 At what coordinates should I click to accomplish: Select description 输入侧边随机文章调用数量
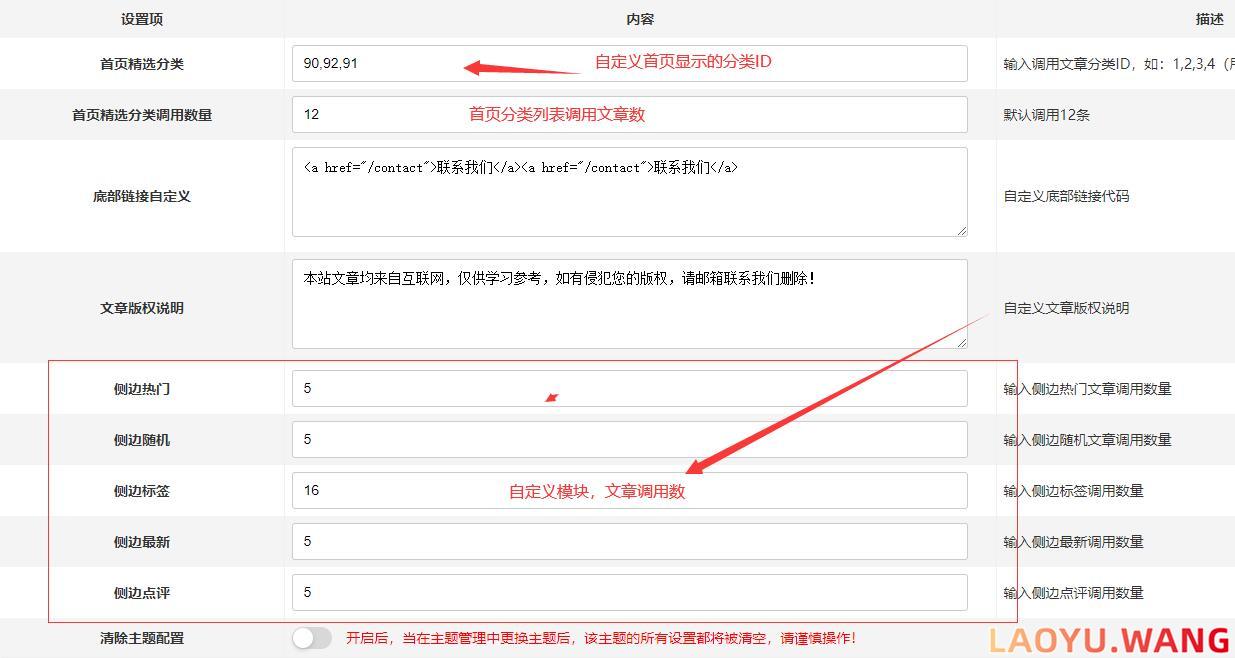pyautogui.click(x=1088, y=440)
